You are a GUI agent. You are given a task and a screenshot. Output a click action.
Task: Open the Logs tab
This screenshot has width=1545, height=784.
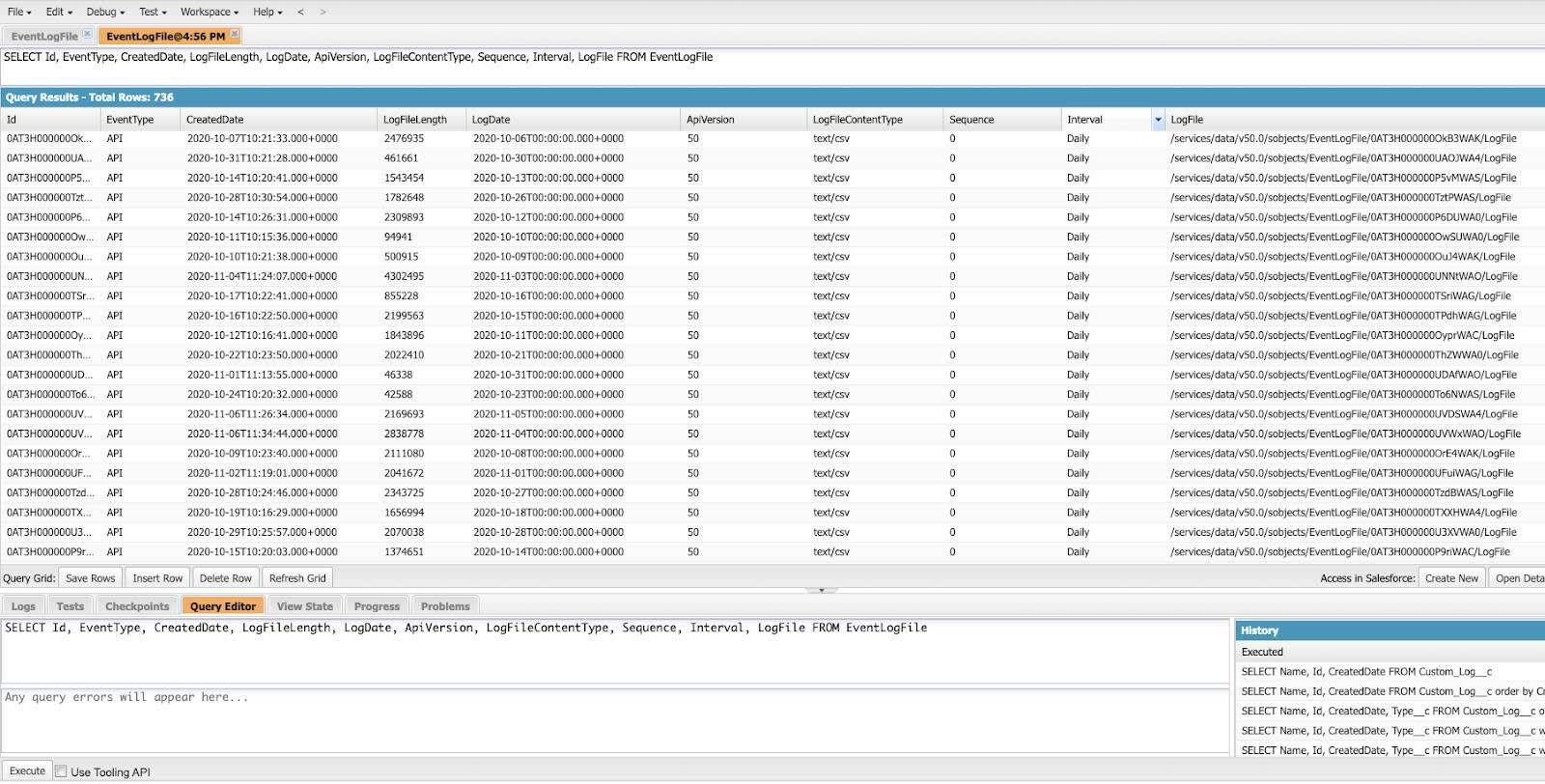tap(23, 606)
